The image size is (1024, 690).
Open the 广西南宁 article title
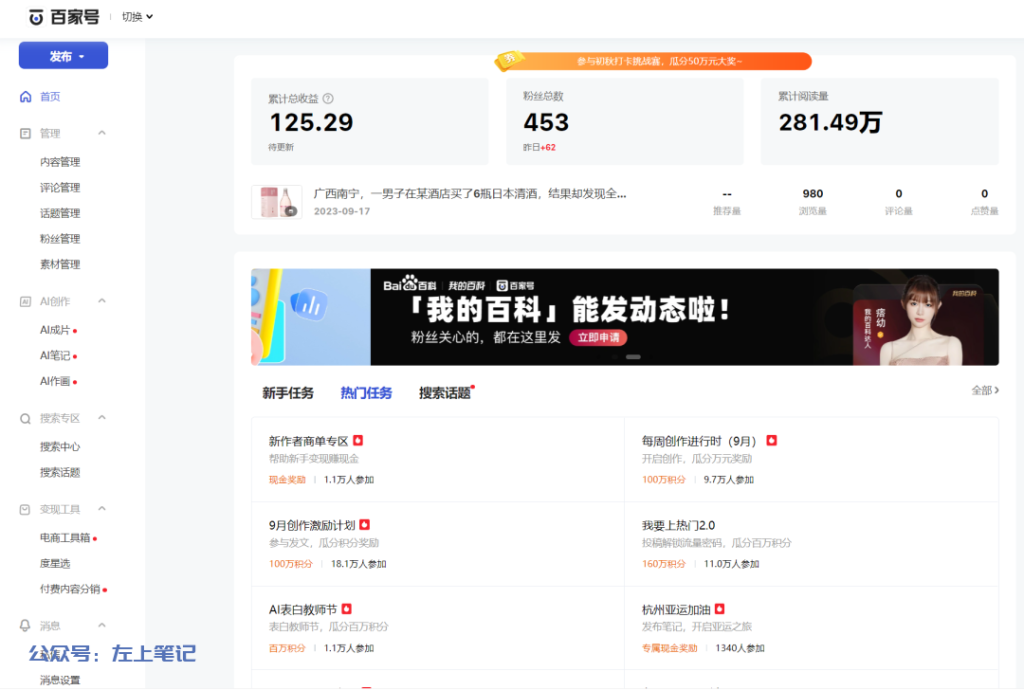pos(470,194)
